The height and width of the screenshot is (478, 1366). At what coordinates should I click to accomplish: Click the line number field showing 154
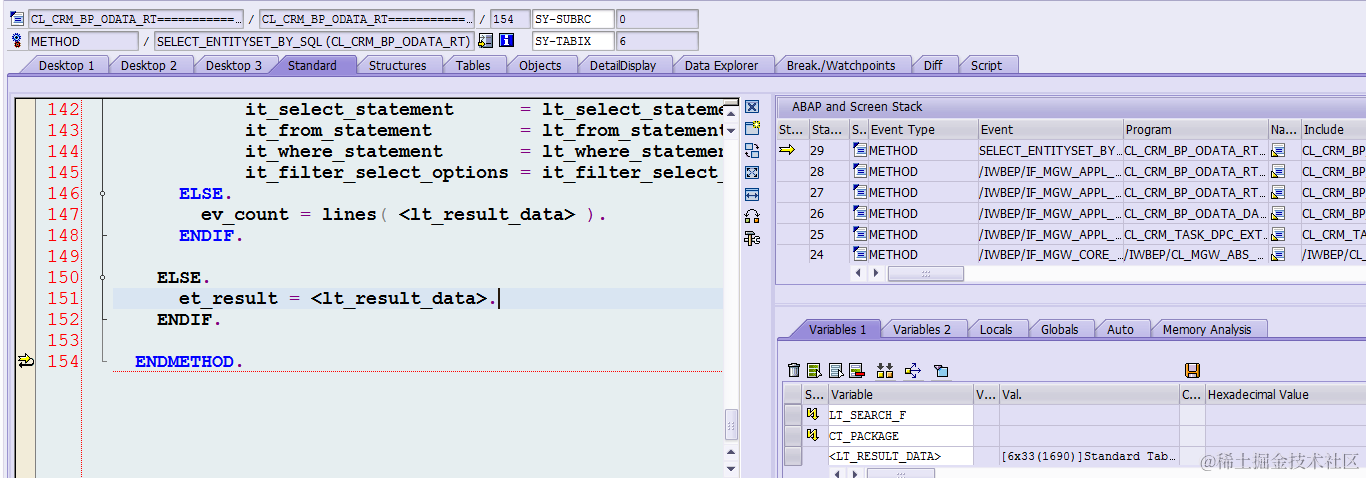pos(510,19)
